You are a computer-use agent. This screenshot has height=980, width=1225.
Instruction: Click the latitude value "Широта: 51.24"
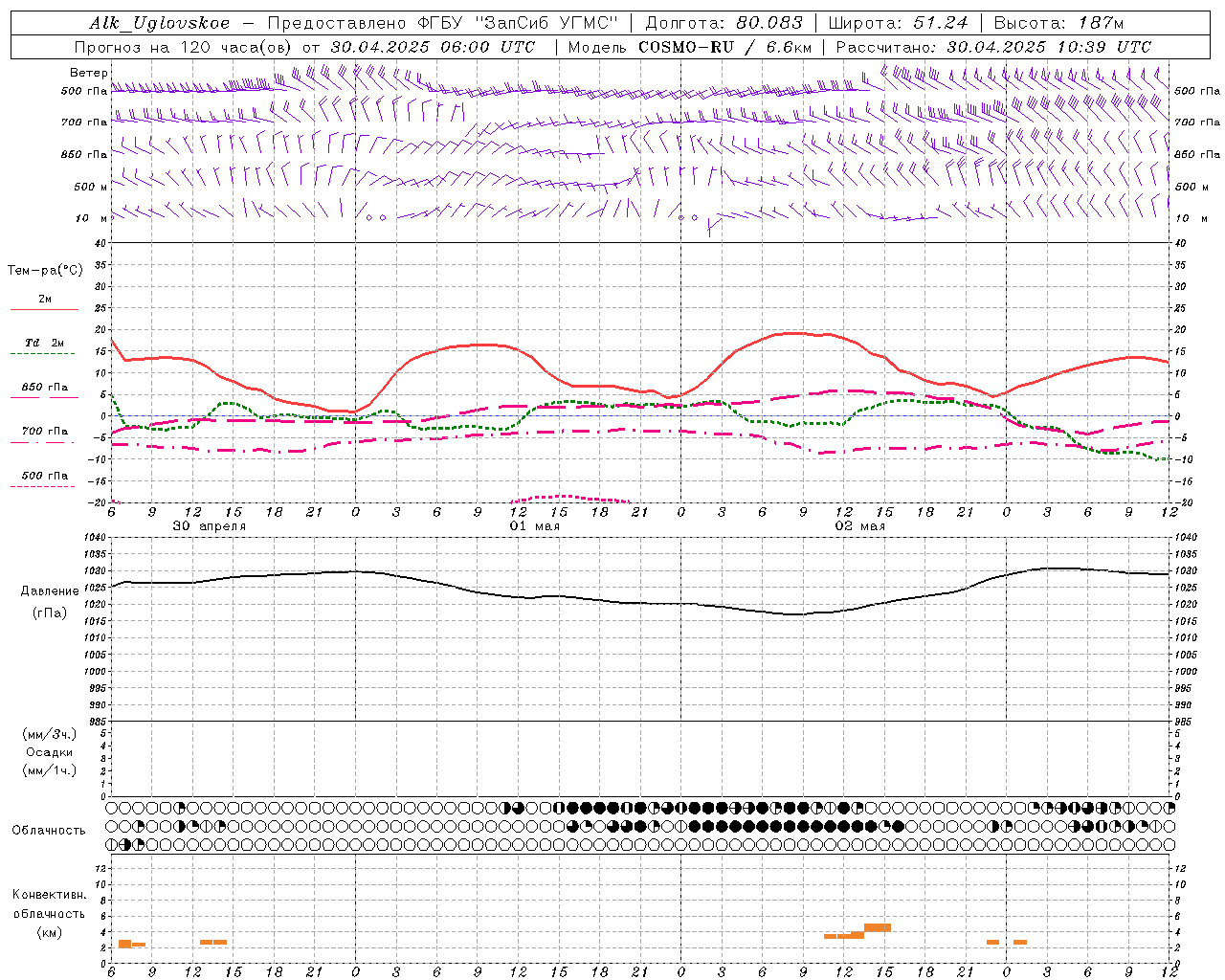(x=898, y=23)
